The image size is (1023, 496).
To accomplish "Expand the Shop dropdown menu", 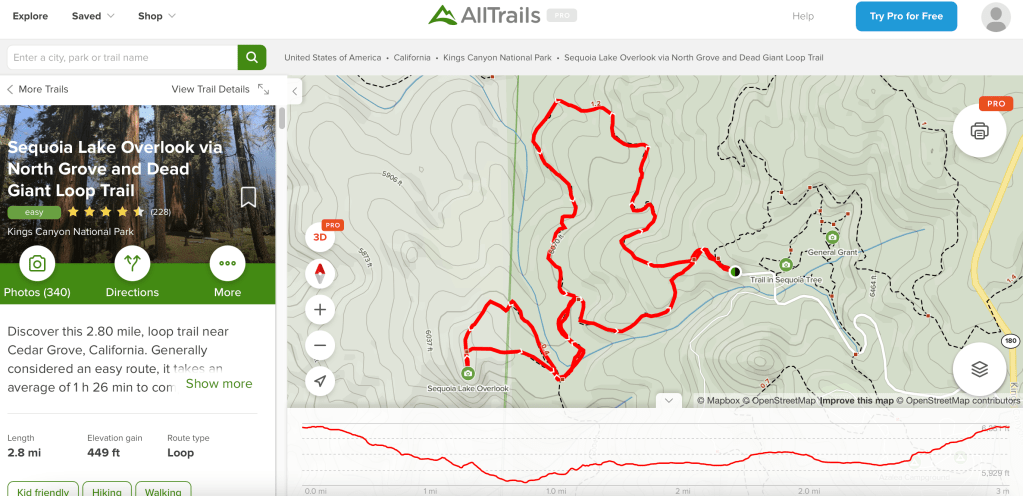I will click(x=157, y=16).
